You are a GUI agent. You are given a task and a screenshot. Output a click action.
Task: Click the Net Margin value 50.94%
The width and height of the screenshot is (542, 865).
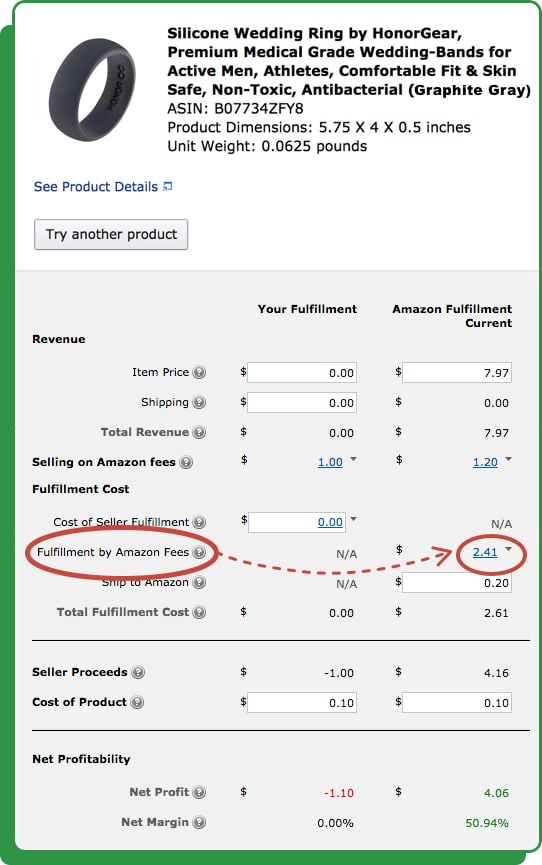pyautogui.click(x=487, y=823)
